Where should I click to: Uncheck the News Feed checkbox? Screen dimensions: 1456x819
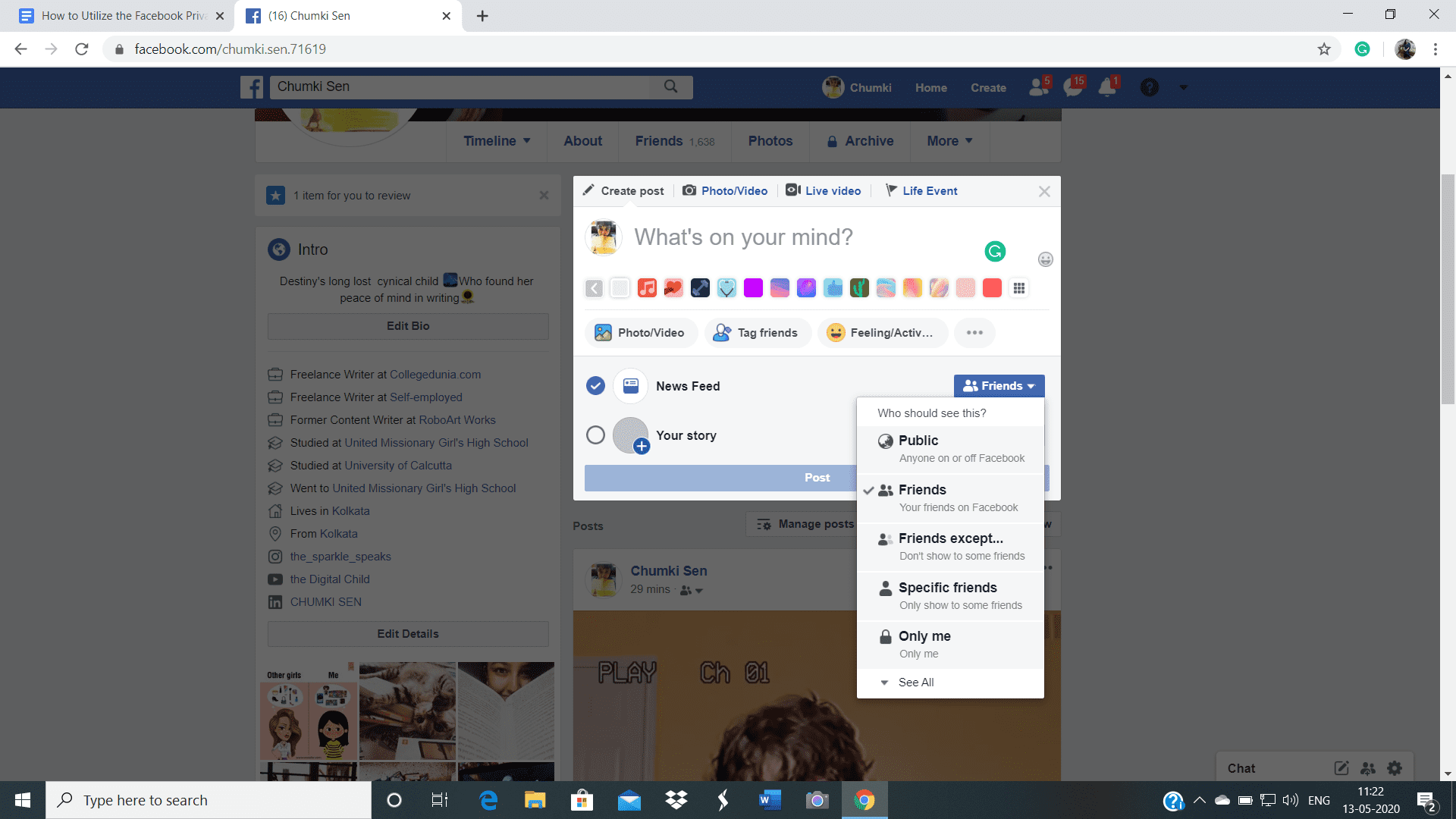click(595, 386)
